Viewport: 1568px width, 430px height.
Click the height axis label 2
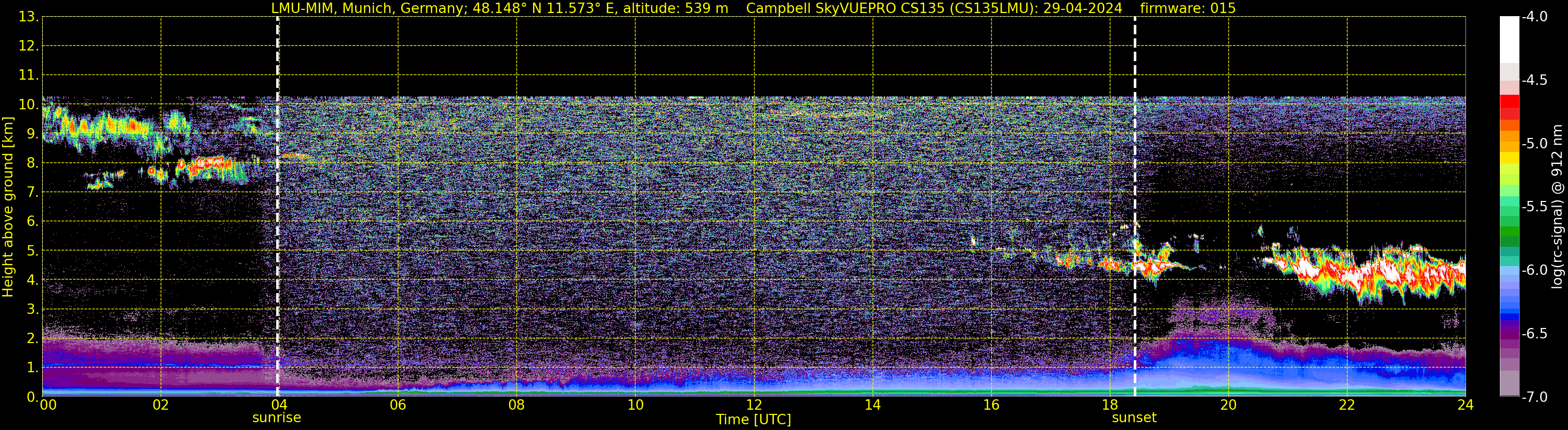pos(32,338)
